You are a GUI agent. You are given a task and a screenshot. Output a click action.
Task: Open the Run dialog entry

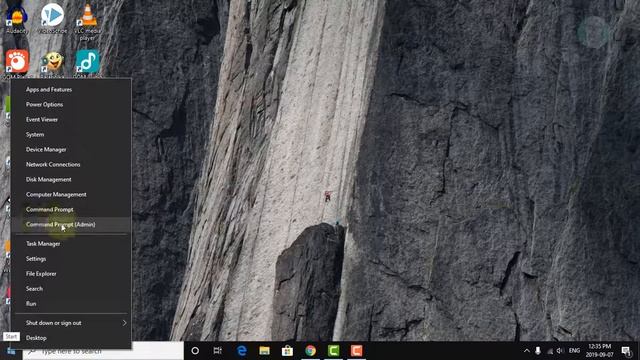click(x=71, y=304)
